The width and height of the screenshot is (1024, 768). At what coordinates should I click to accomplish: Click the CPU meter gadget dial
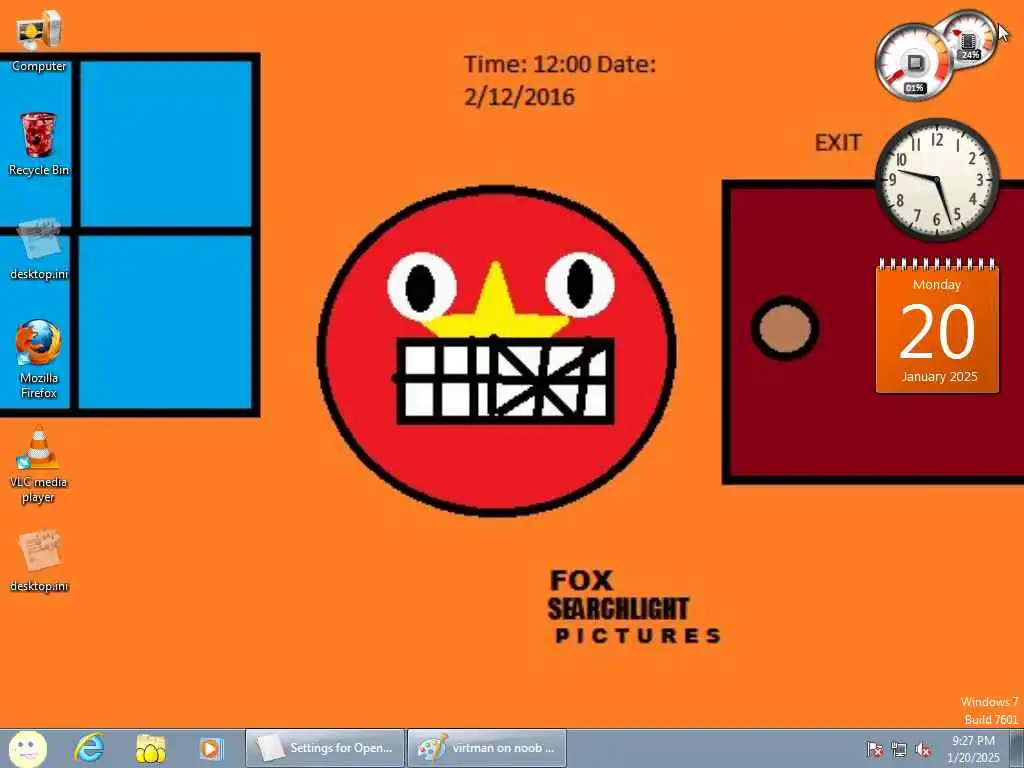(914, 63)
